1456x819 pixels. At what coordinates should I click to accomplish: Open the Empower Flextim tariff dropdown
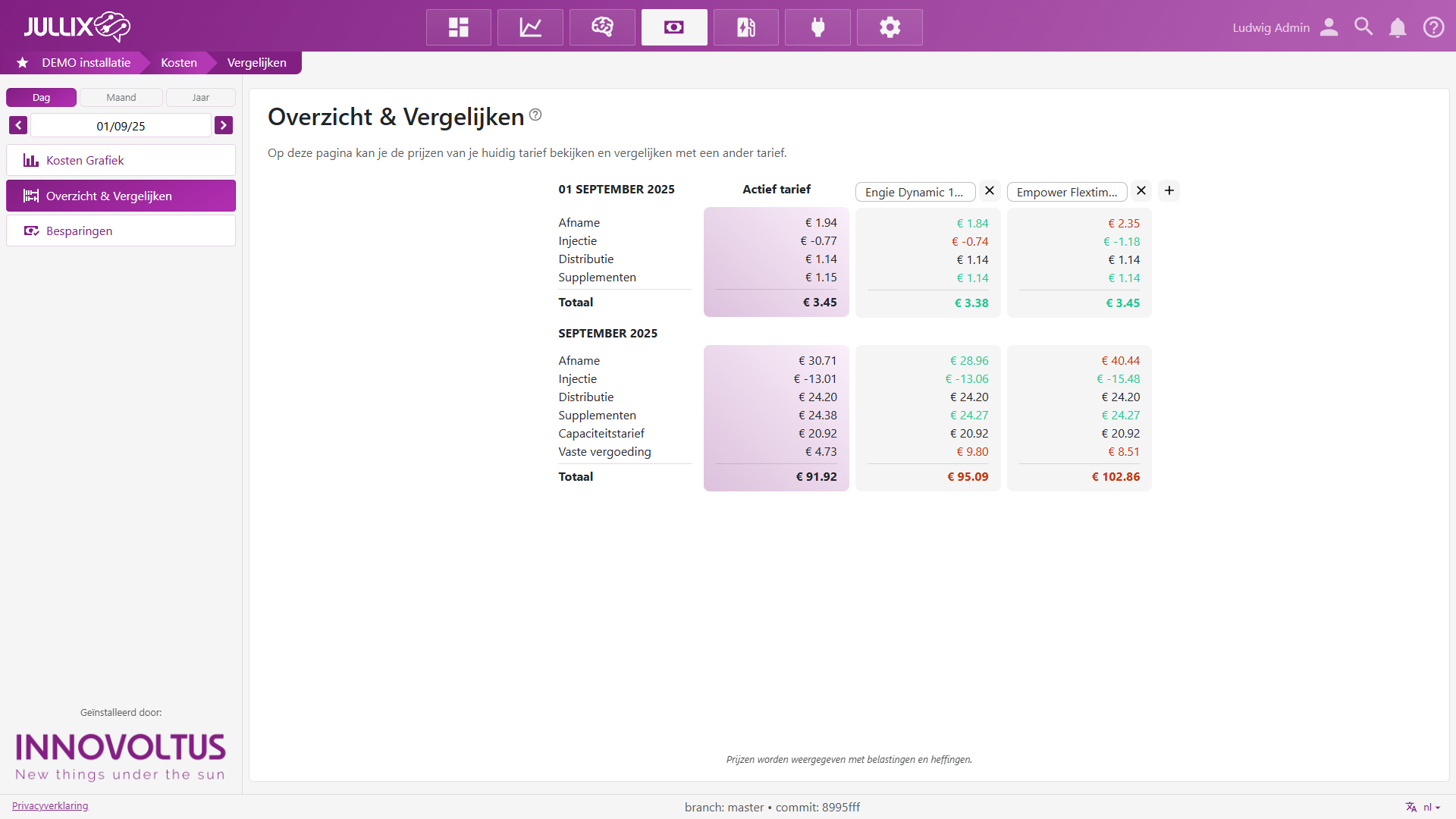1066,192
